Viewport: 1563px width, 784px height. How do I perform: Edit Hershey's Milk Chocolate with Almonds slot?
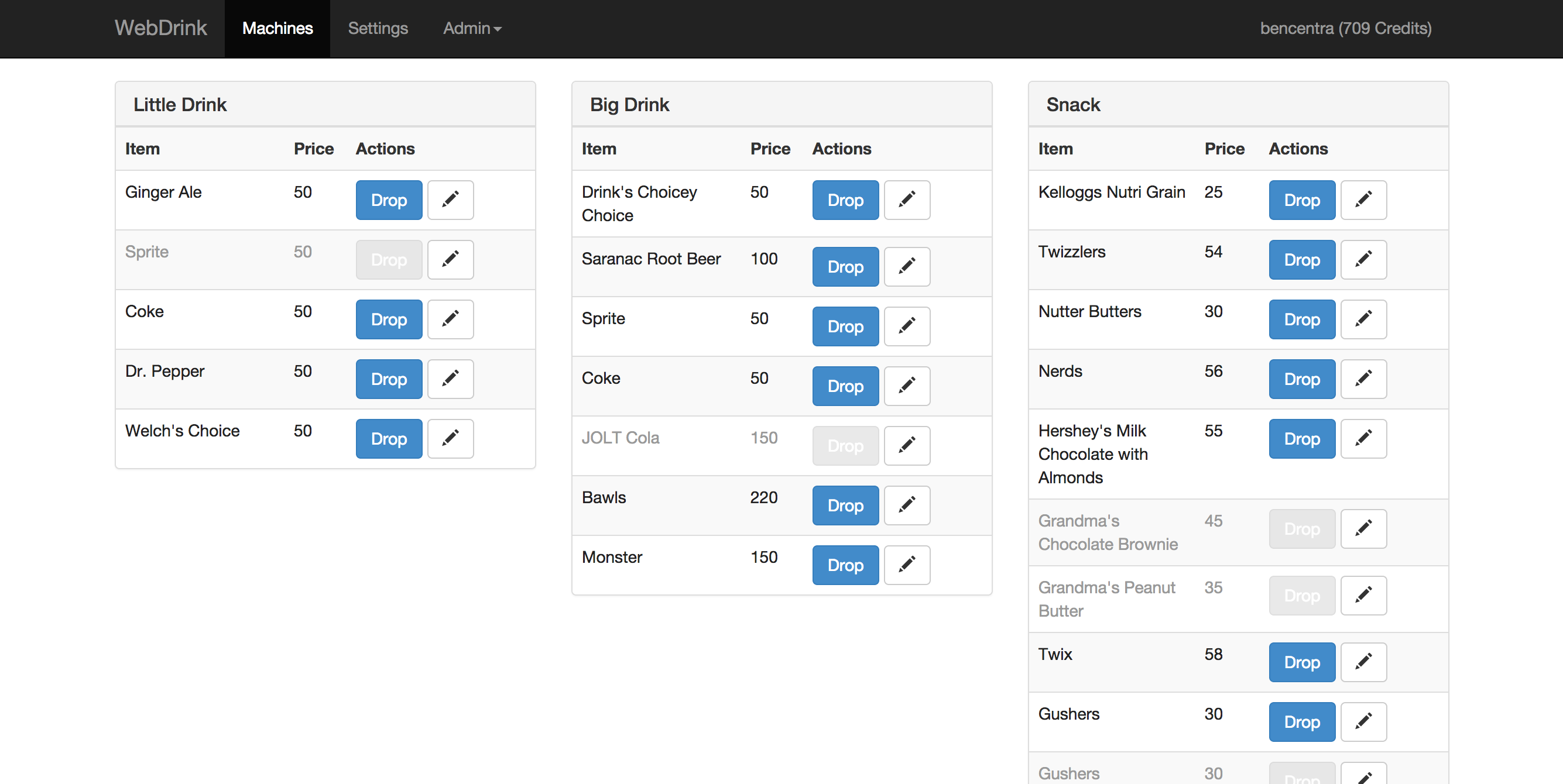(x=1363, y=438)
